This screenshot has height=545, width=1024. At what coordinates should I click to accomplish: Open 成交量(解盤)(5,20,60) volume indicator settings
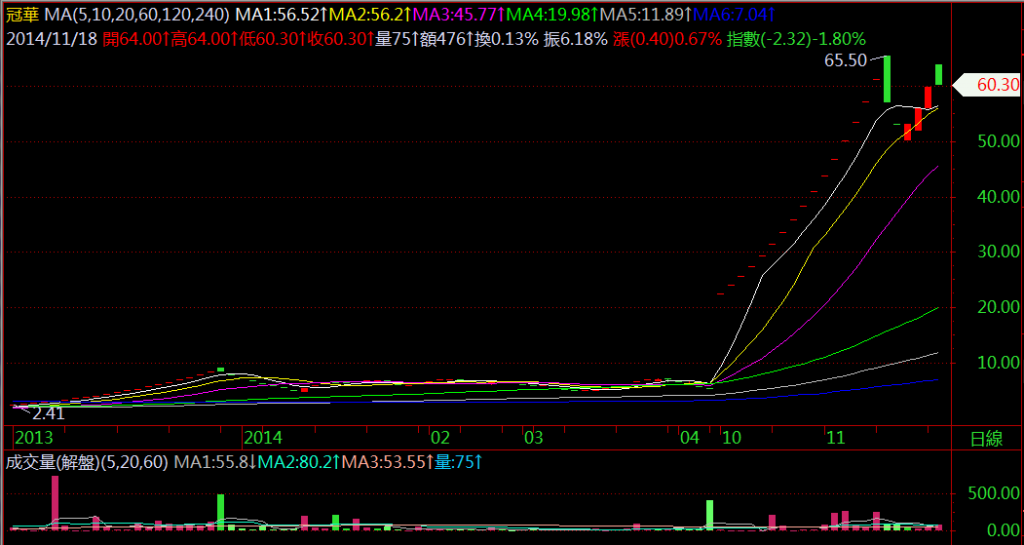87,463
